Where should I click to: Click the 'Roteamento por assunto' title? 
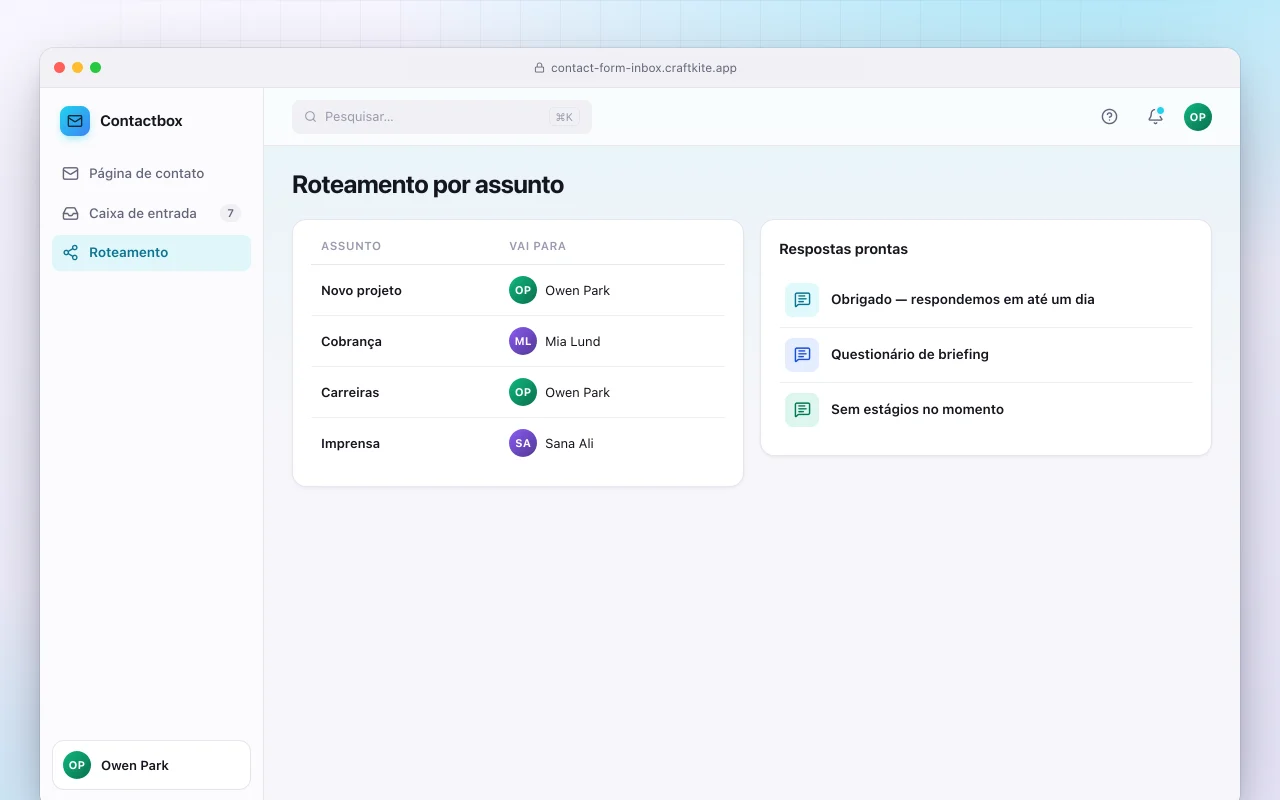coord(428,184)
